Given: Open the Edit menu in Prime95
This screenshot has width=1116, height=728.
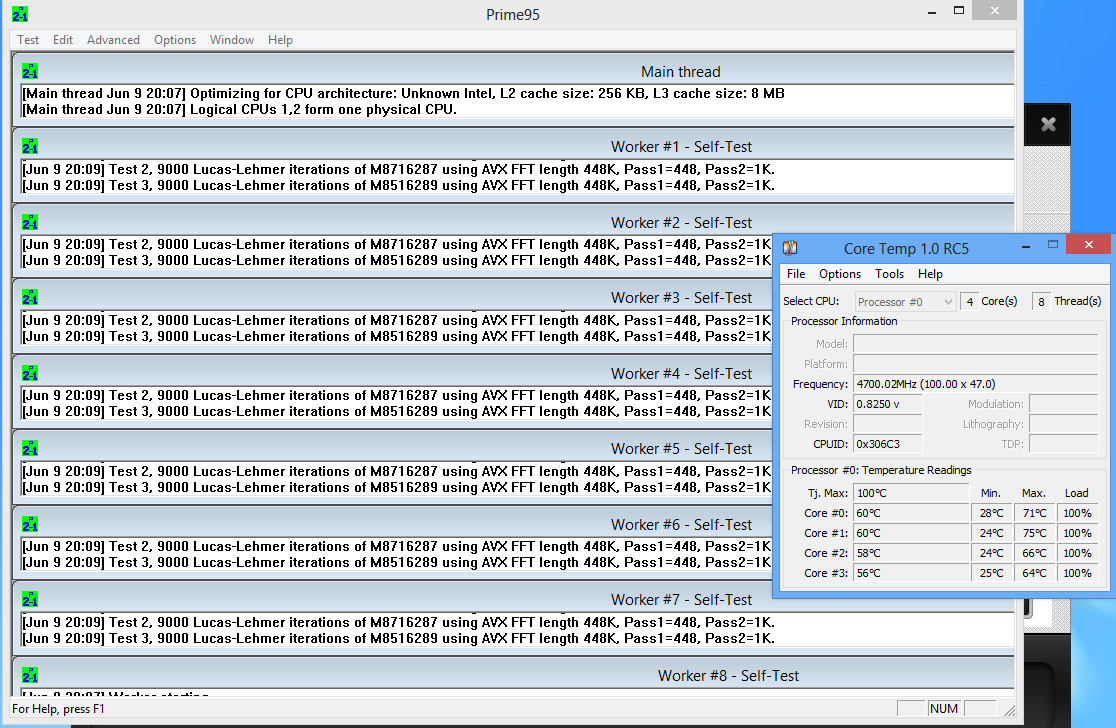Looking at the screenshot, I should (x=63, y=40).
